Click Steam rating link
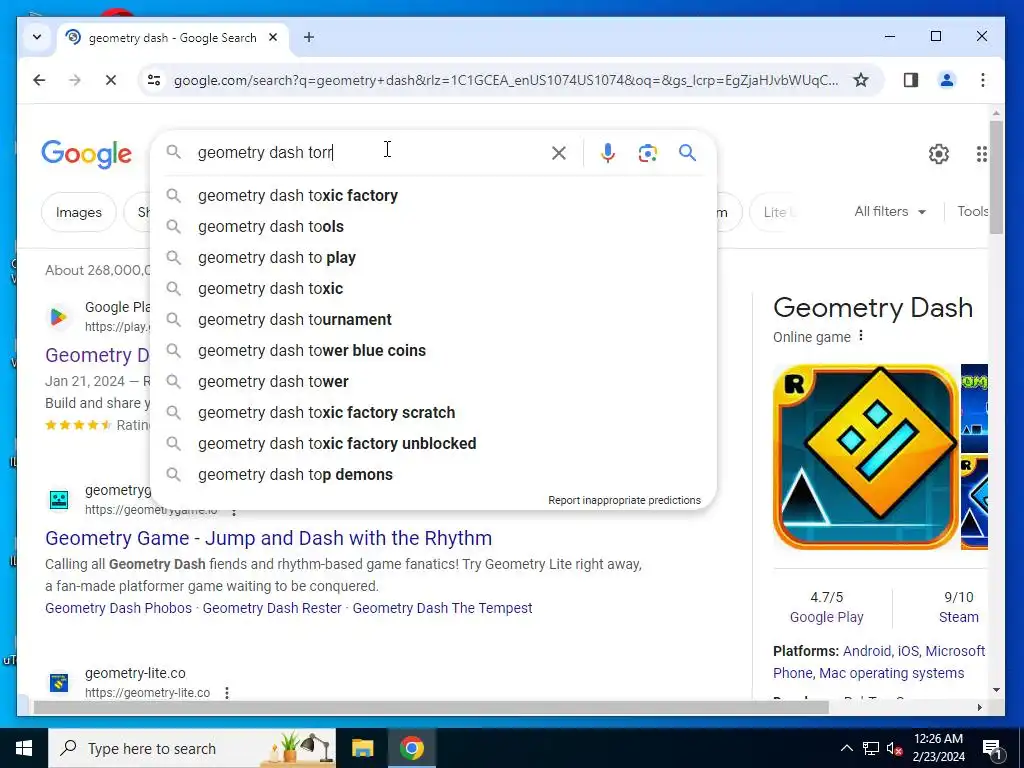This screenshot has height=768, width=1024. [959, 617]
